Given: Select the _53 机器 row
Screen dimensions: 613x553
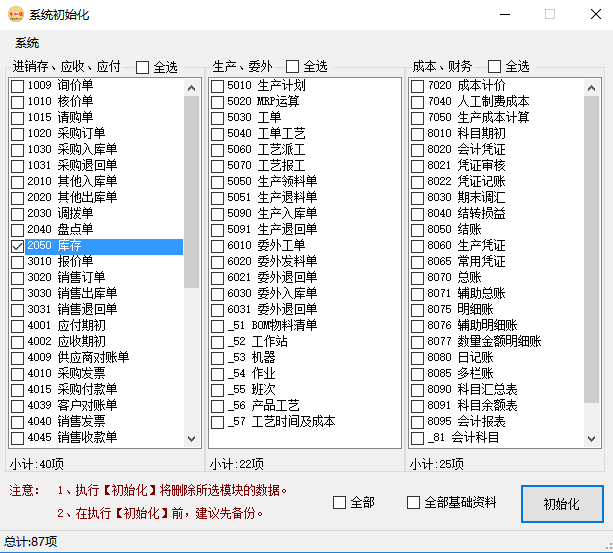Looking at the screenshot, I should tap(305, 358).
